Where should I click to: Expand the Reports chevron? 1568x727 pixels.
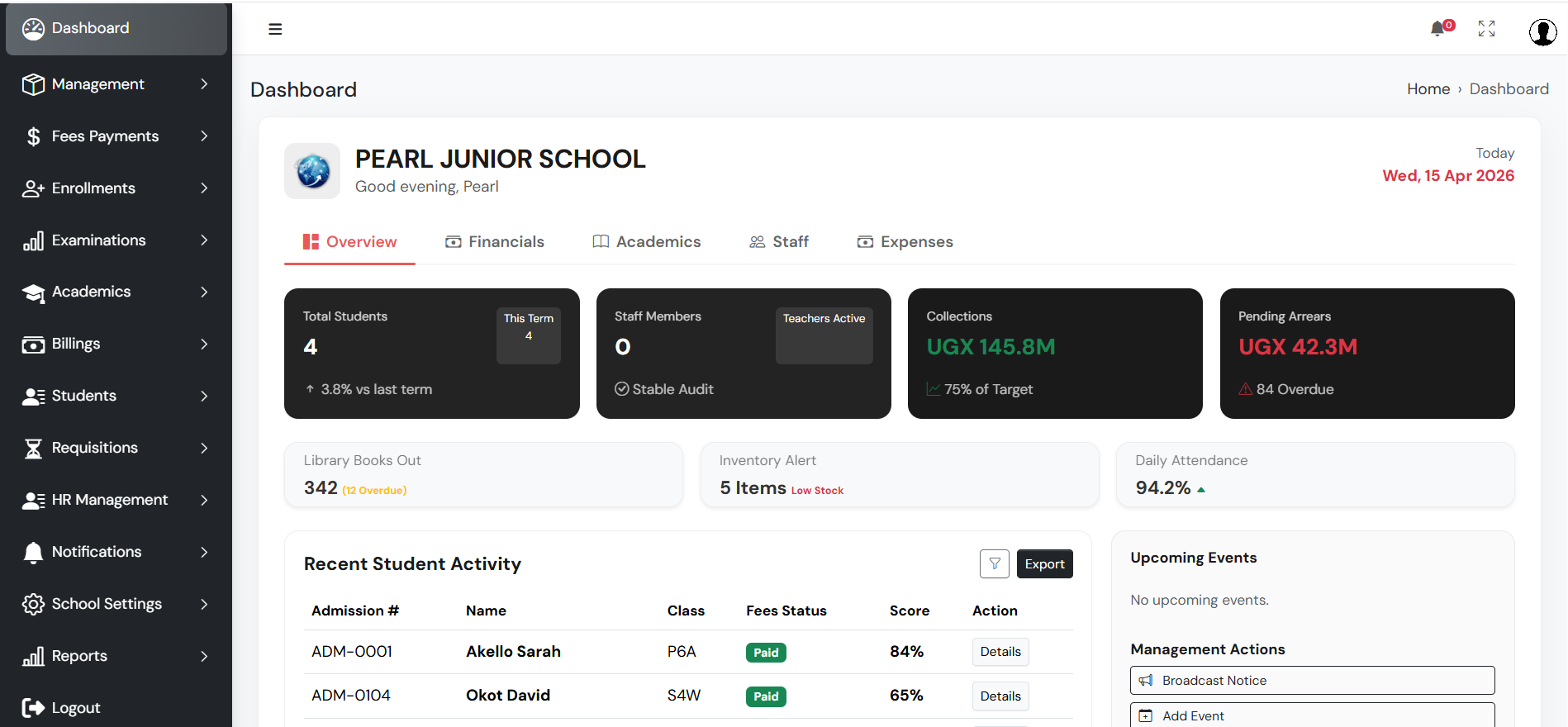tap(204, 656)
